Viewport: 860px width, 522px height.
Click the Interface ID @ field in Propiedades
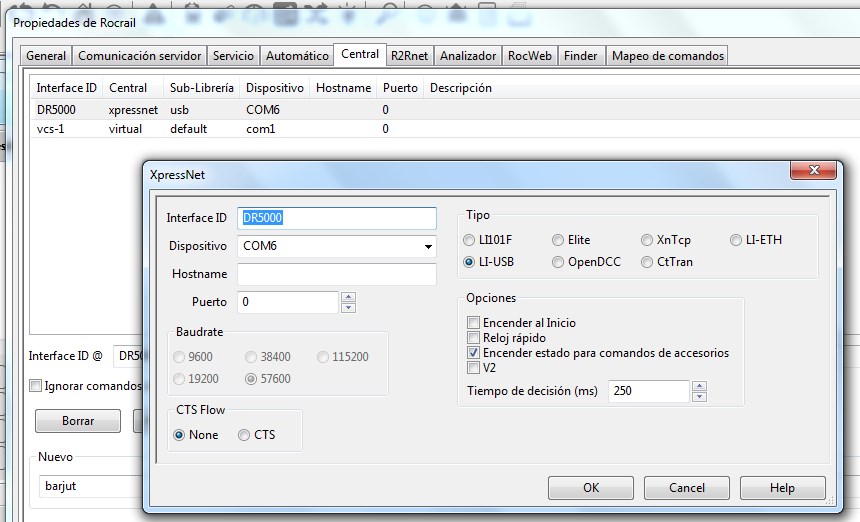tap(128, 356)
